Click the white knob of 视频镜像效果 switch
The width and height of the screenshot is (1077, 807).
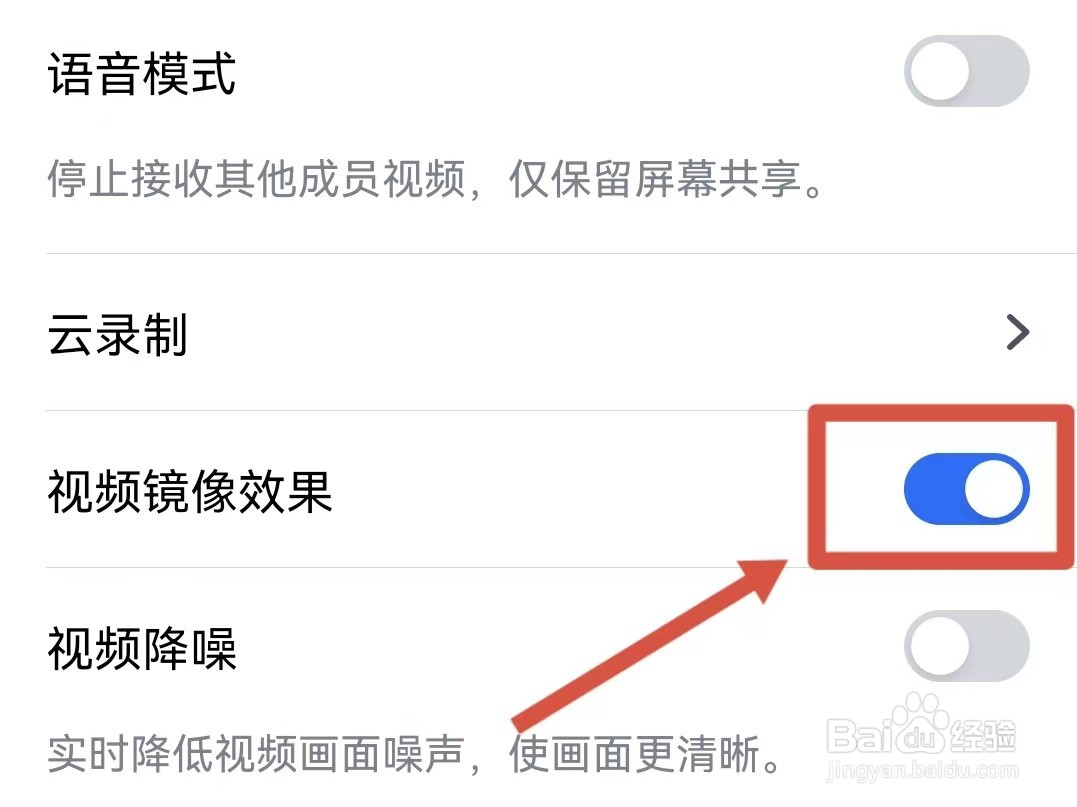pyautogui.click(x=993, y=489)
